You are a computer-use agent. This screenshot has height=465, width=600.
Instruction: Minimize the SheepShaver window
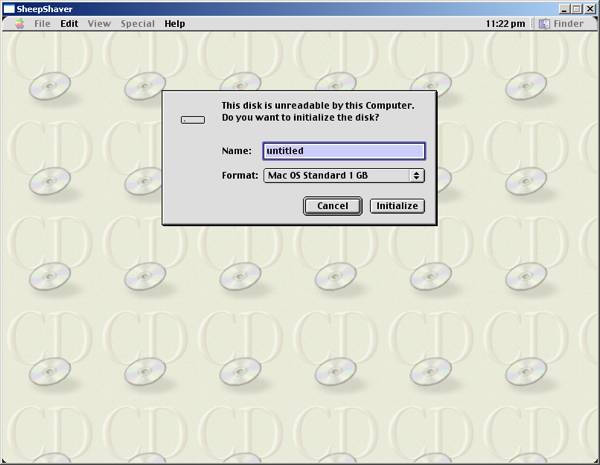coord(564,8)
